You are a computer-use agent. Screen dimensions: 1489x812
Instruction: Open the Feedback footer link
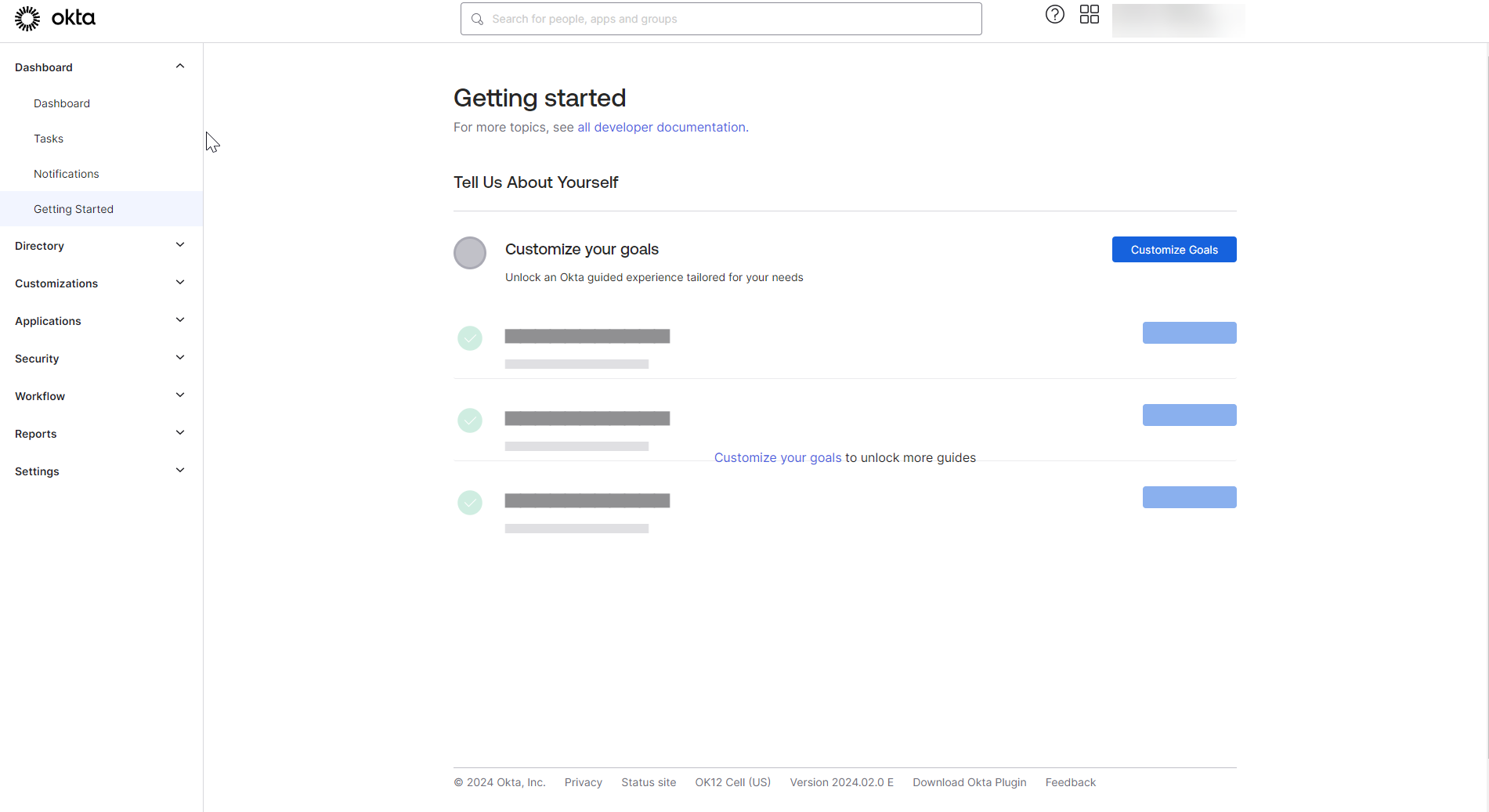1071,782
